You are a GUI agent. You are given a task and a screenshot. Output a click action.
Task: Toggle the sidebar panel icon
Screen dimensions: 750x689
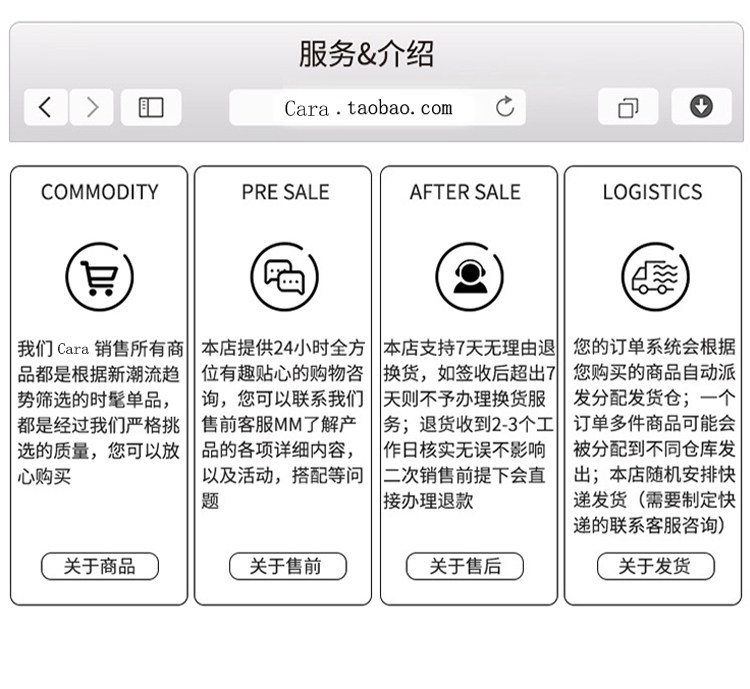coord(151,107)
